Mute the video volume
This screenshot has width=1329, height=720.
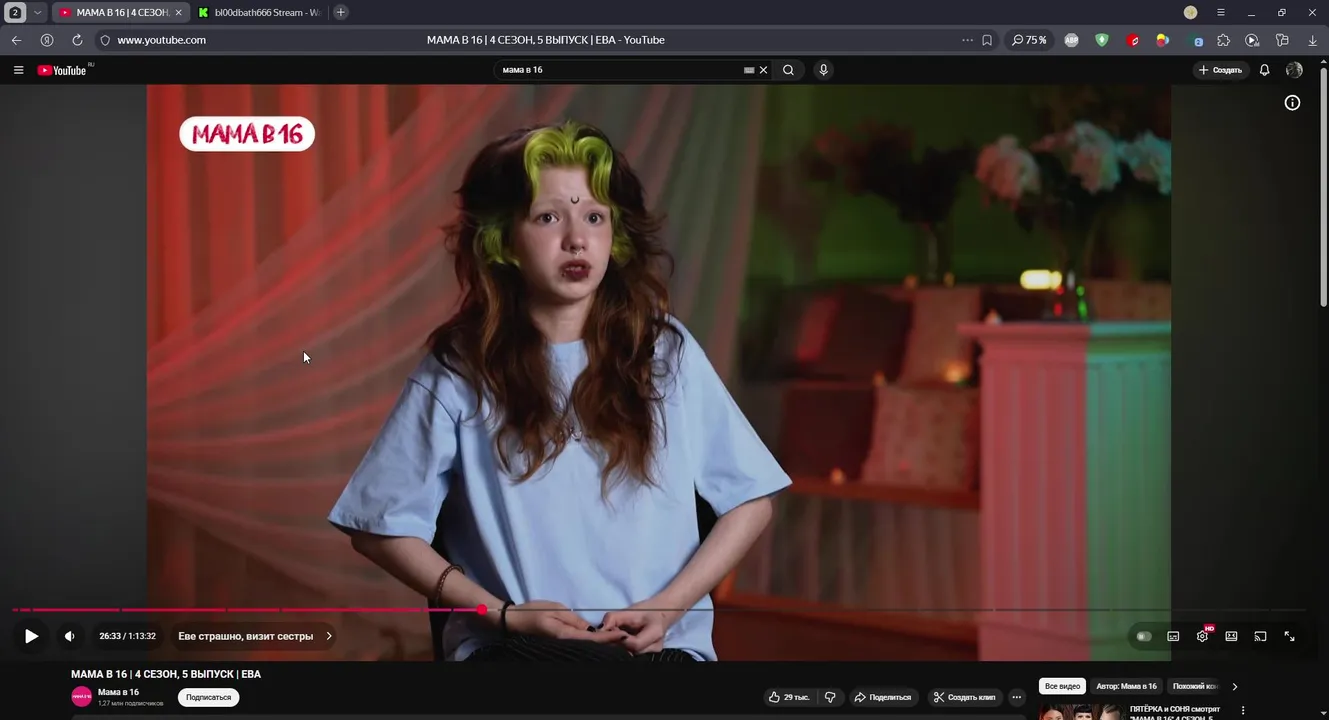coord(69,636)
